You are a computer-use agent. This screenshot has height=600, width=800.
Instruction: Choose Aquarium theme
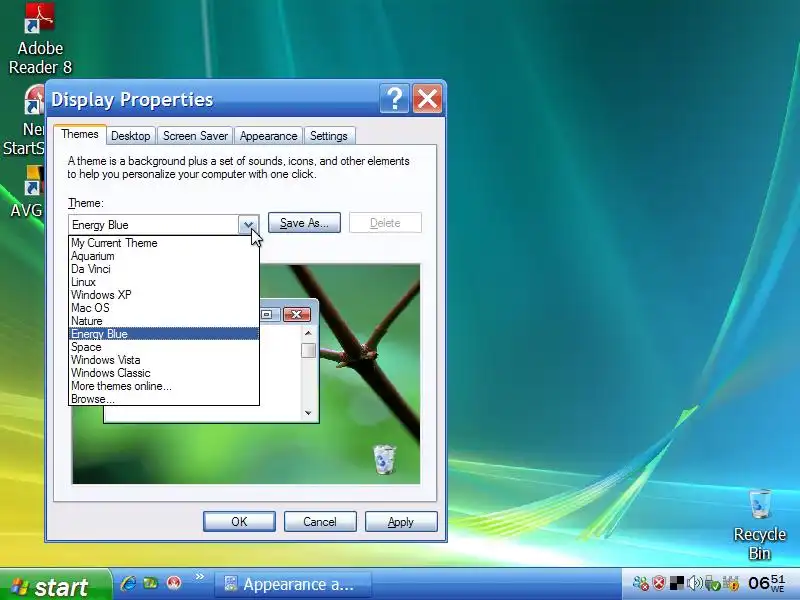point(164,256)
